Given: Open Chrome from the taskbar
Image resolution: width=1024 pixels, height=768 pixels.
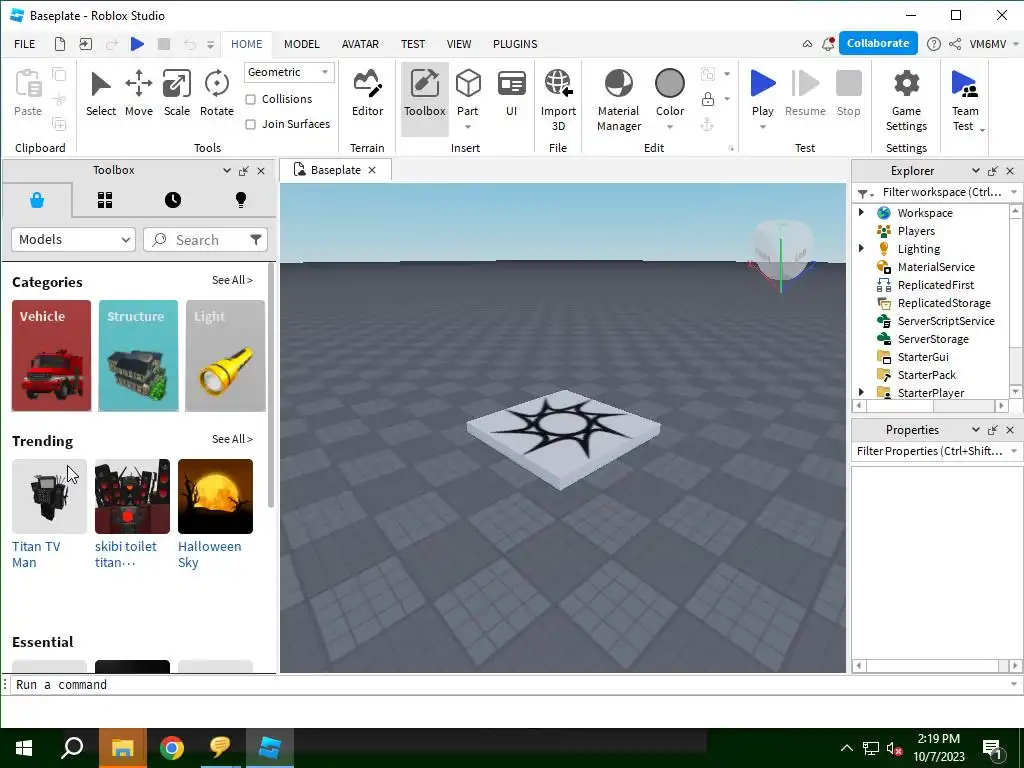Looking at the screenshot, I should [x=172, y=748].
